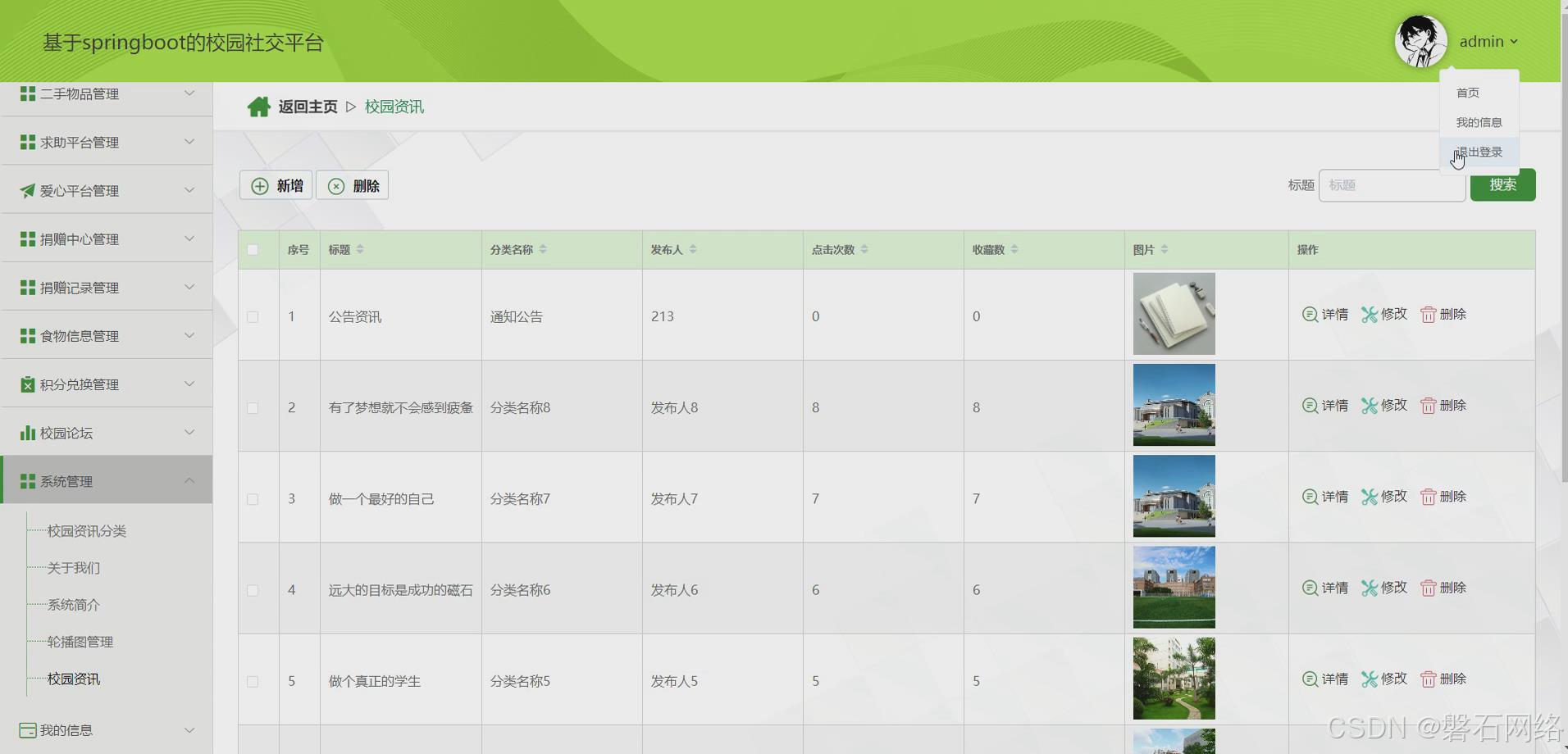
Task: Navigate using the 返回主页 link
Action: tap(308, 106)
